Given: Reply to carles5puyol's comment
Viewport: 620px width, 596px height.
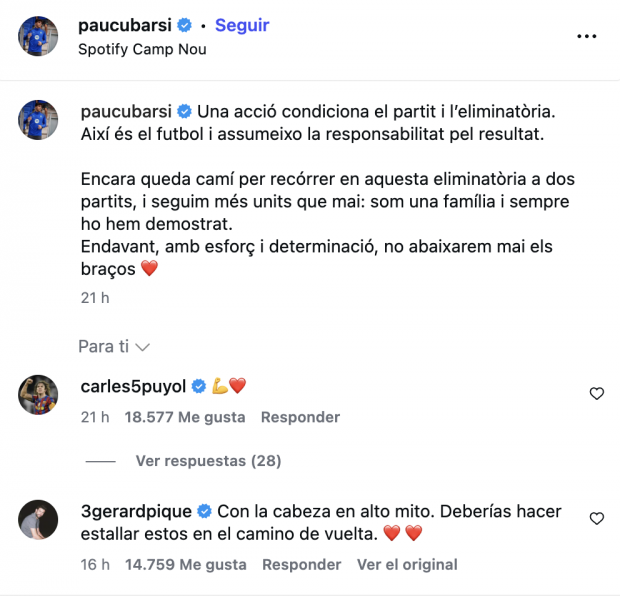Looking at the screenshot, I should (300, 417).
